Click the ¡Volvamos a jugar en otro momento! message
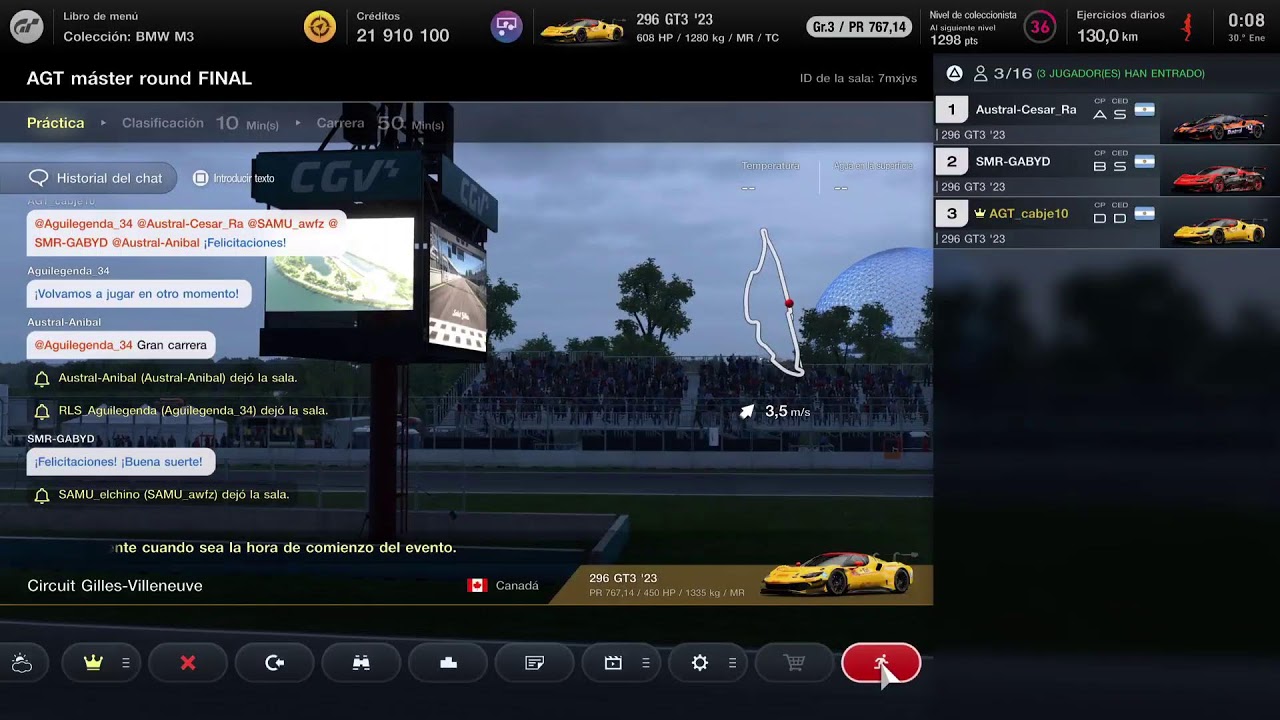This screenshot has width=1280, height=720. click(137, 294)
